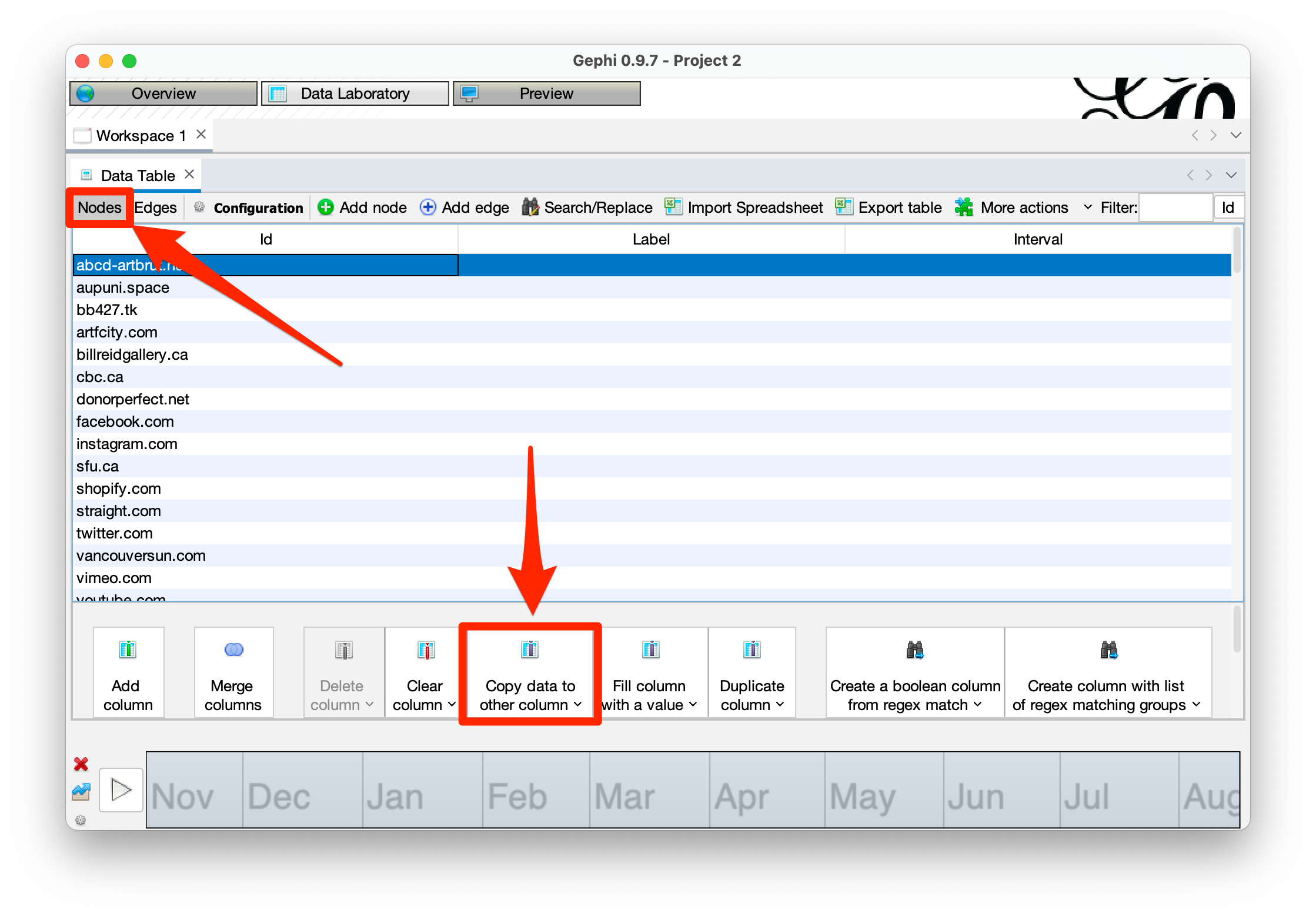Sort by the Id column header

265,239
